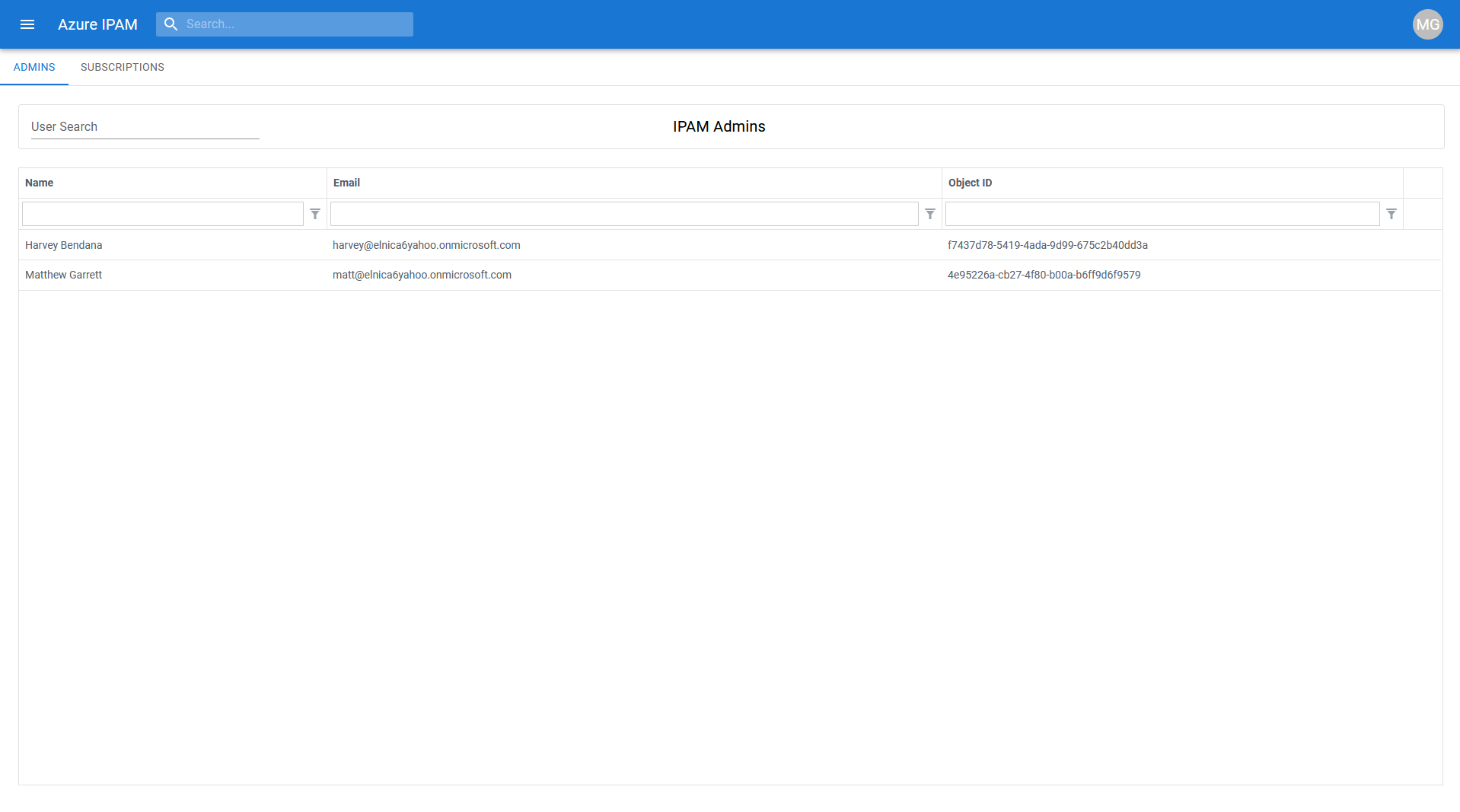Switch to the Subscriptions tab
1460x812 pixels.
123,67
